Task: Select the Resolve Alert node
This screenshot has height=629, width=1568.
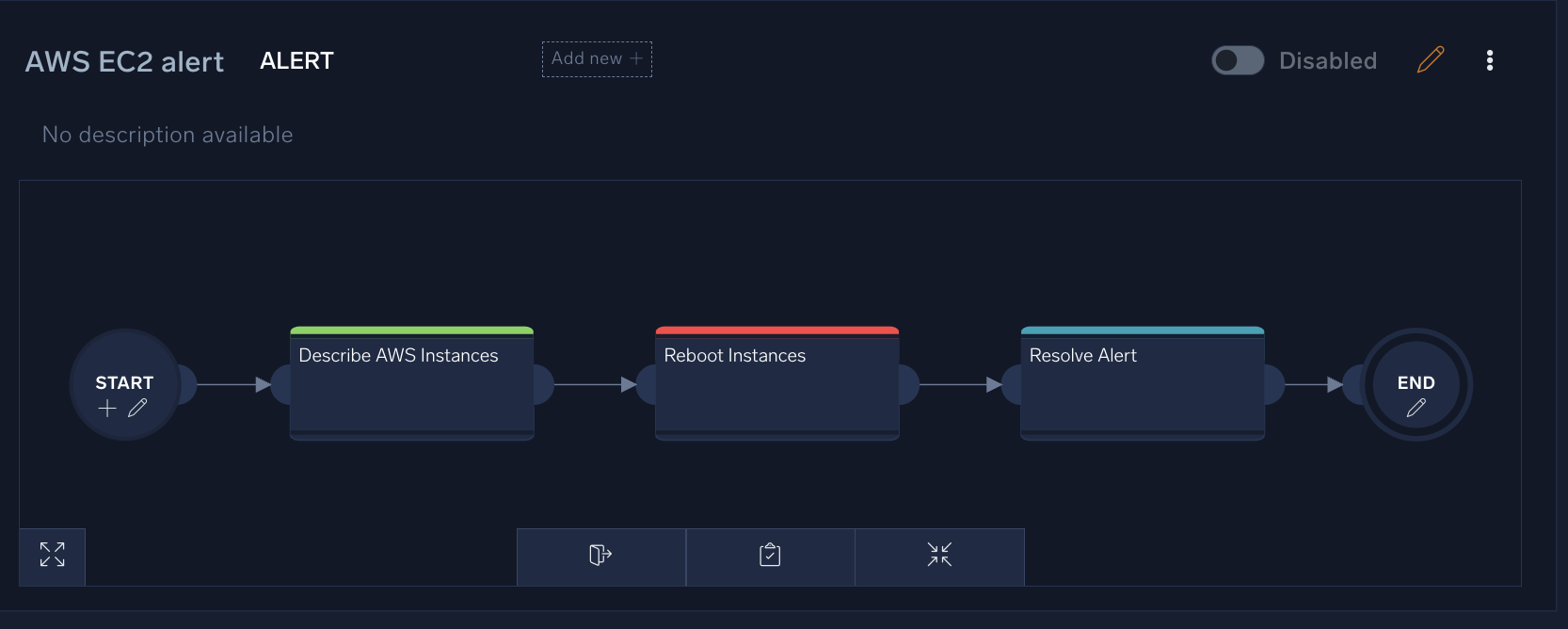Action: 1142,386
